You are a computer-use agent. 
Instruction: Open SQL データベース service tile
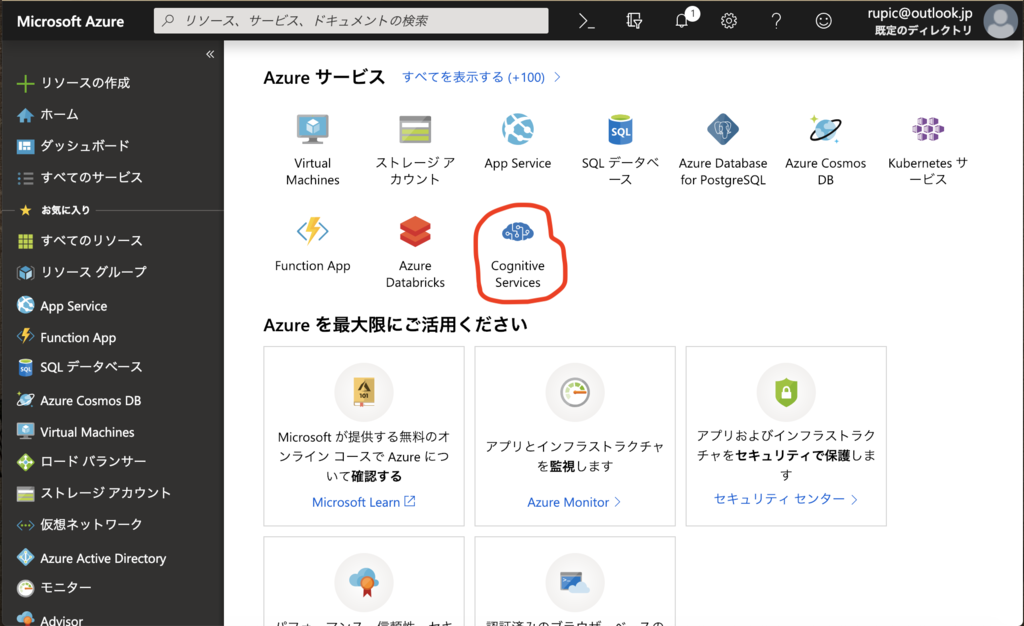click(x=620, y=150)
